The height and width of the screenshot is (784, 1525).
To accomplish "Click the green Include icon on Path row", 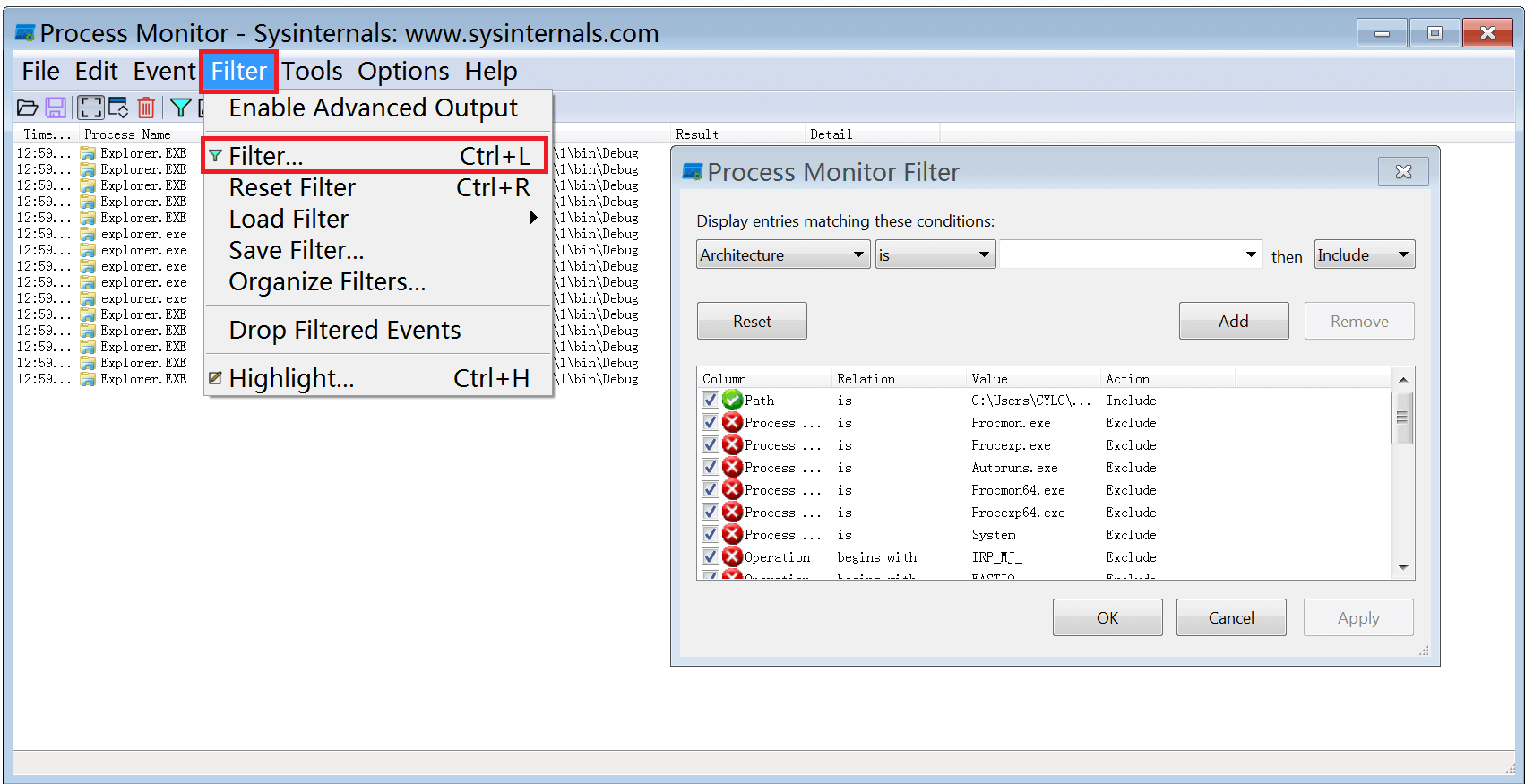I will [732, 401].
